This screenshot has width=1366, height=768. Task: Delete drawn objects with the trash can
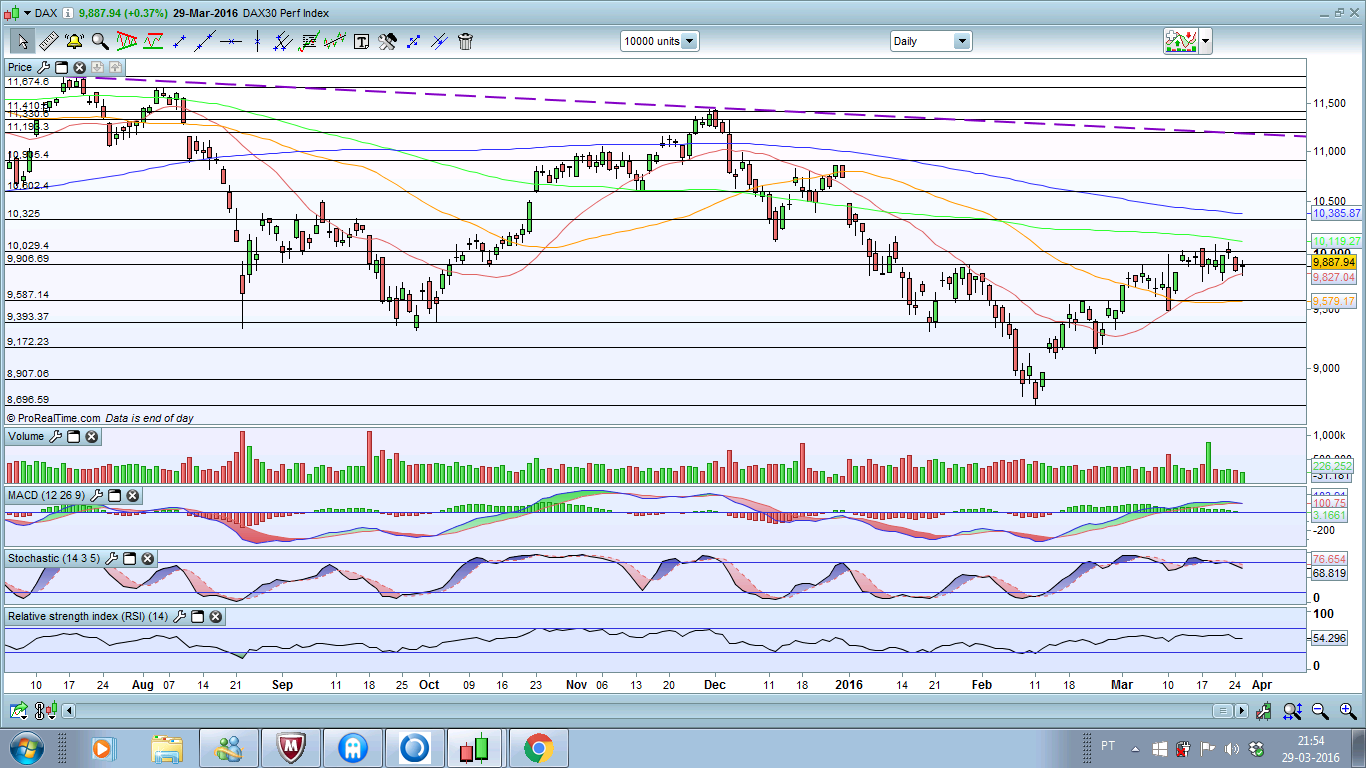tap(465, 41)
